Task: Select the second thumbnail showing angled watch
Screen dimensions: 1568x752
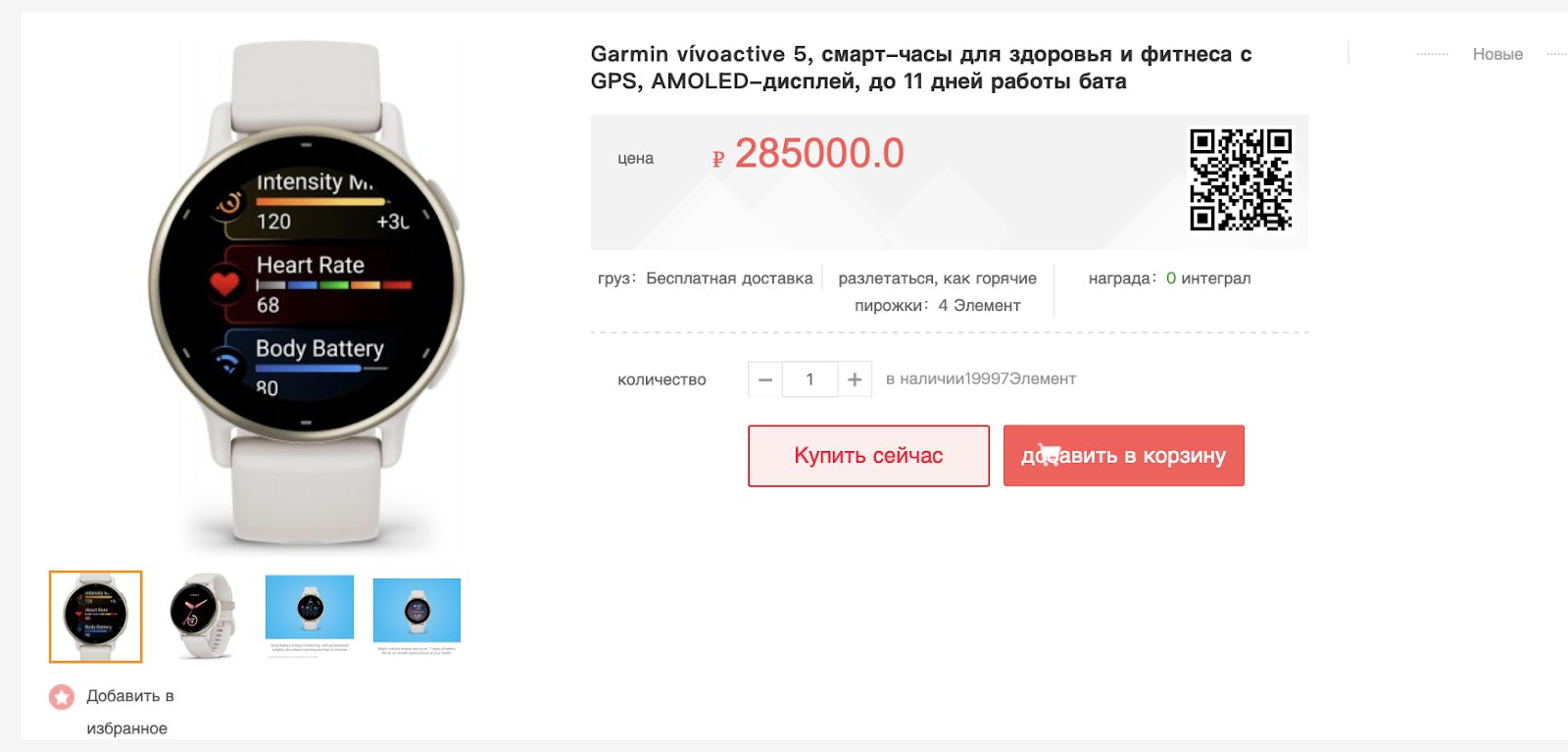Action: coord(203,617)
